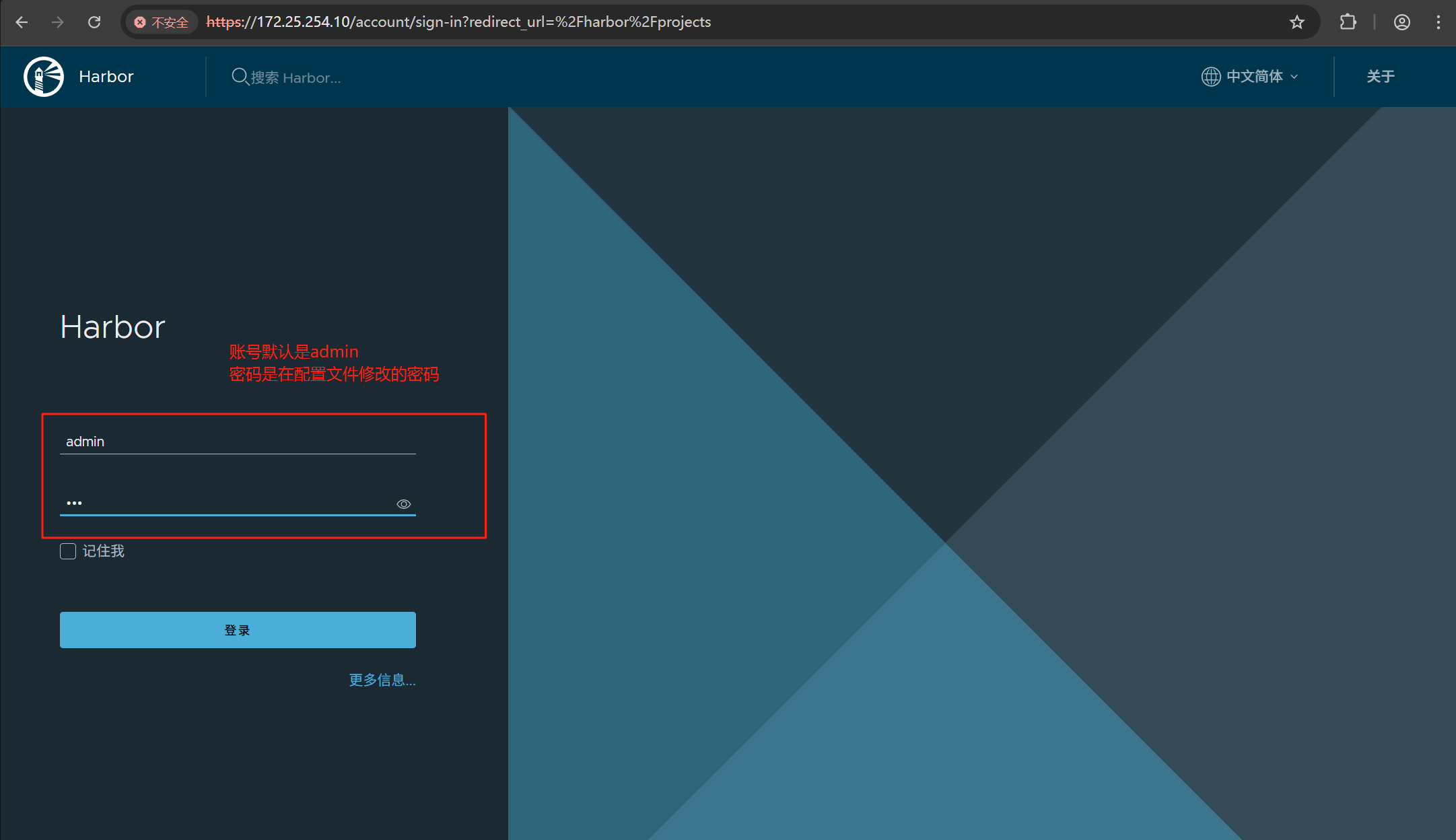Click the Harbor lighthouse logo
This screenshot has width=1456, height=840.
coord(44,77)
